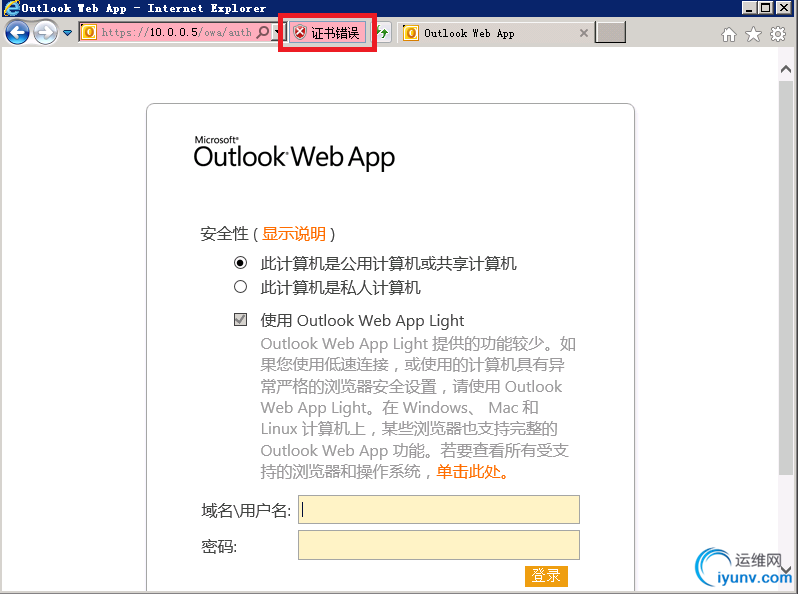Screen dimensions: 798x594
Task: Click the Internet Explorer logo in title bar
Action: coord(11,8)
